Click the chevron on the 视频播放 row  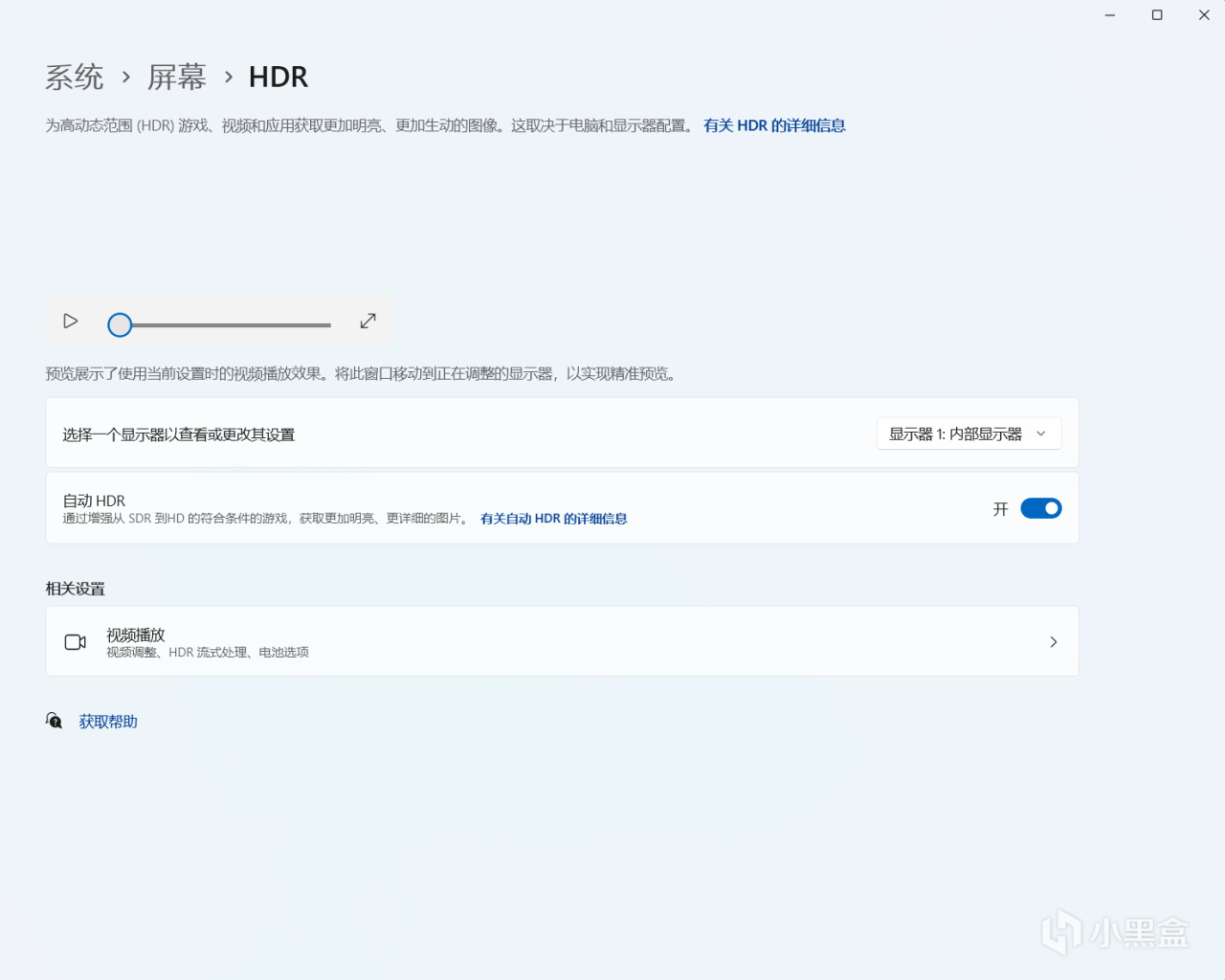1054,642
